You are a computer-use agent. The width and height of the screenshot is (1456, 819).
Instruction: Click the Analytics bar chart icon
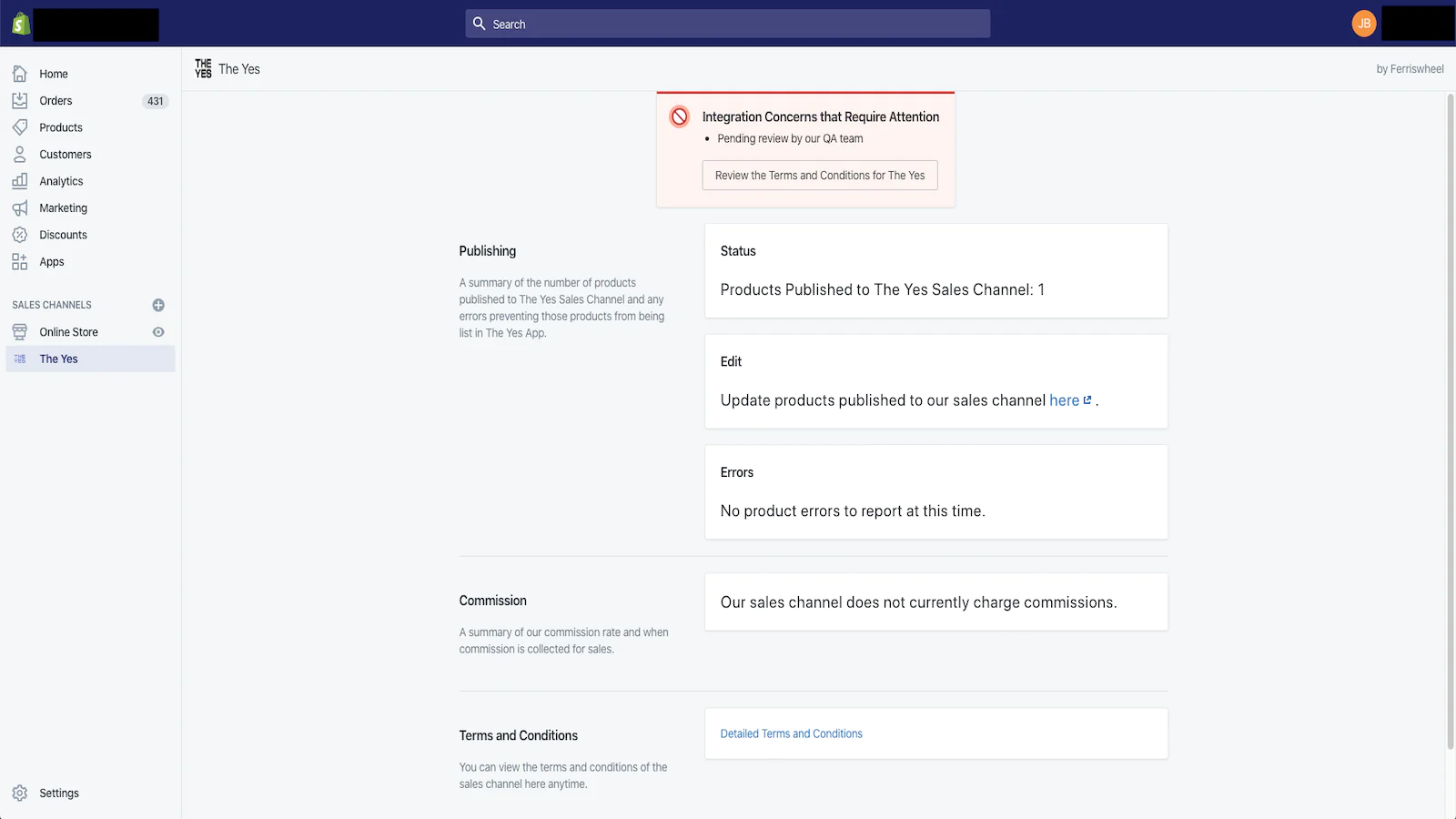pos(20,181)
